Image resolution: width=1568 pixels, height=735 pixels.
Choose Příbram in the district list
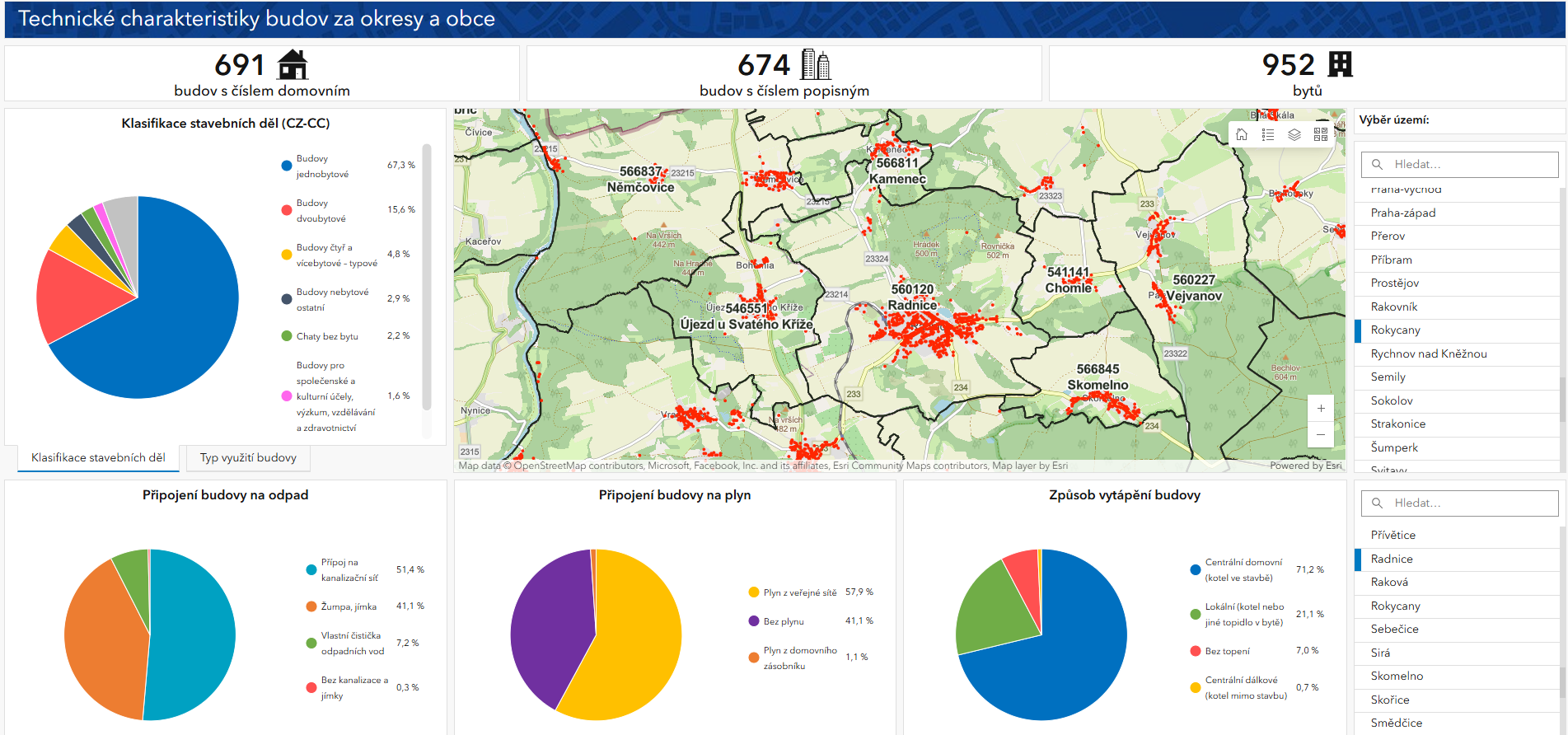(1391, 260)
